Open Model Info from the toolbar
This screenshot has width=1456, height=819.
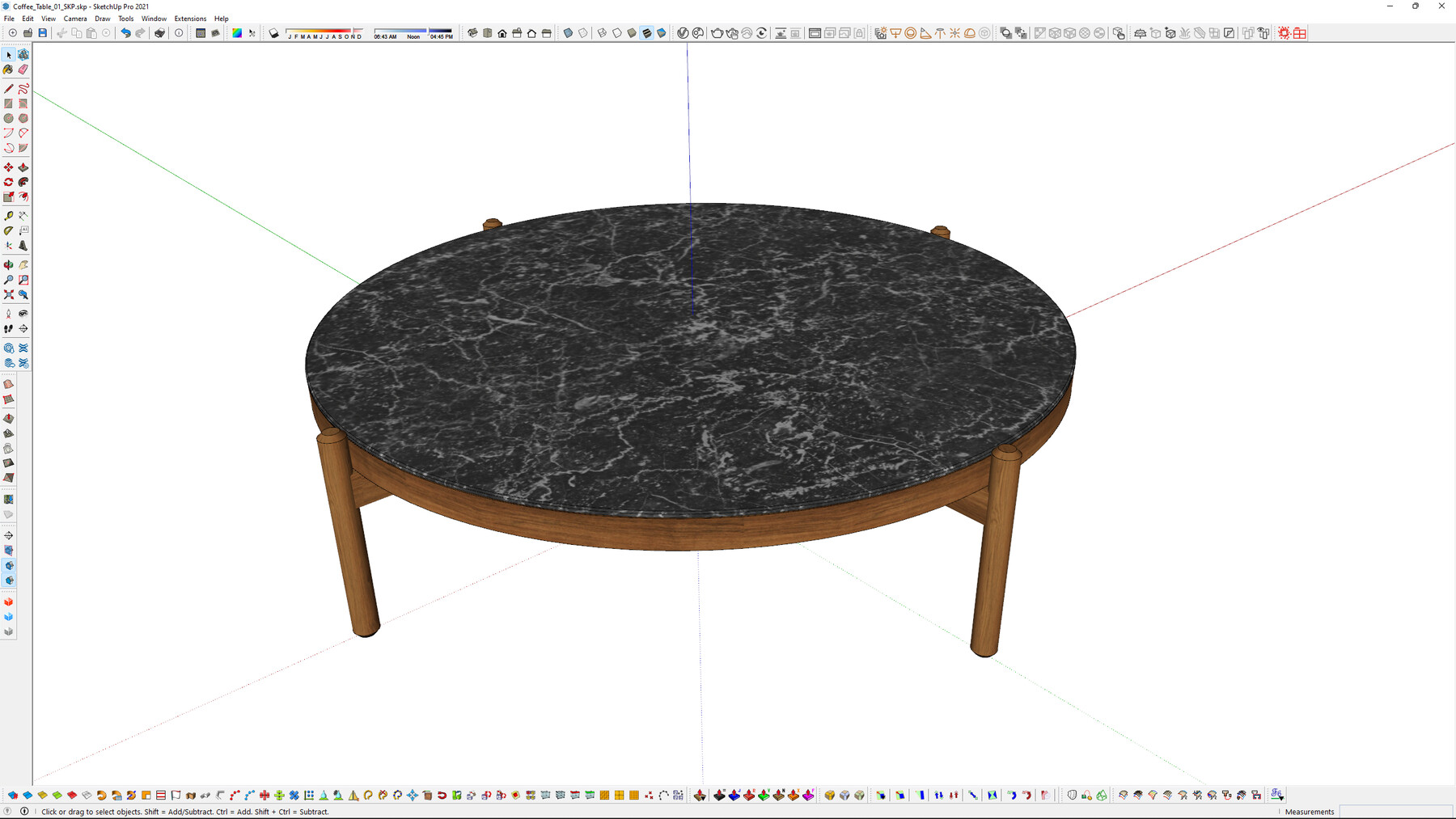point(177,33)
